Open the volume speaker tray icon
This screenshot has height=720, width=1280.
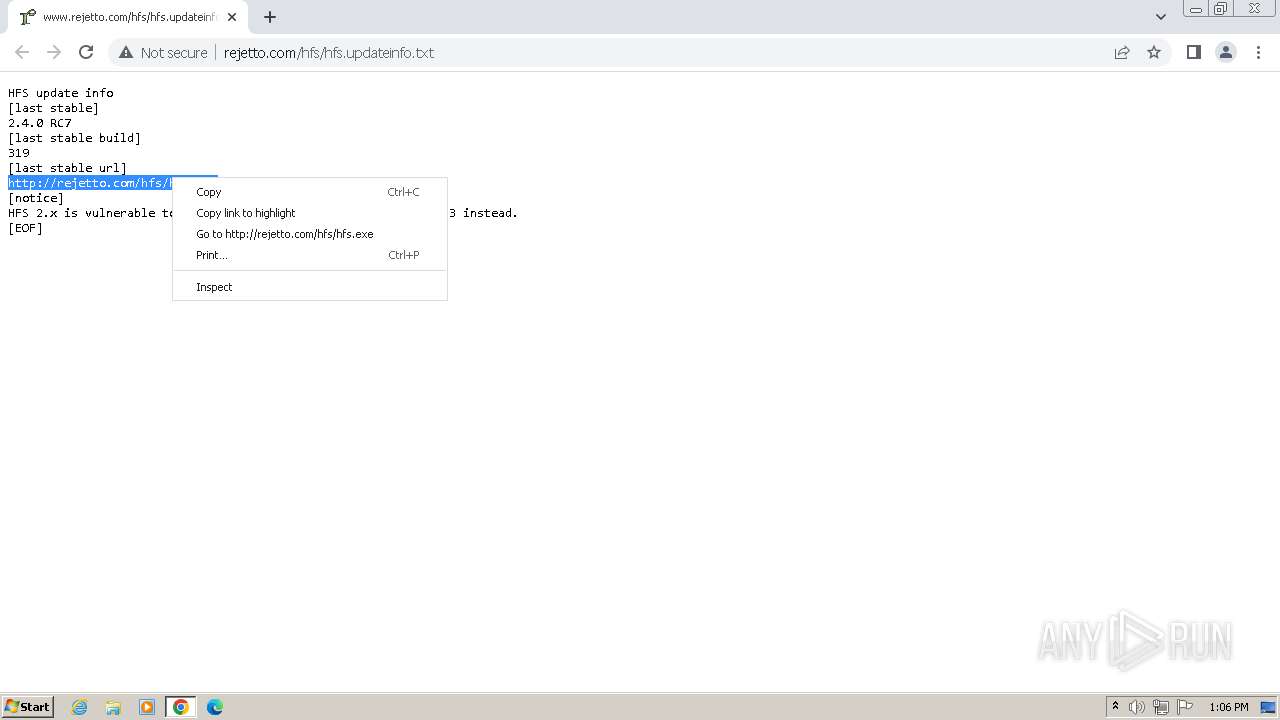coord(1137,707)
